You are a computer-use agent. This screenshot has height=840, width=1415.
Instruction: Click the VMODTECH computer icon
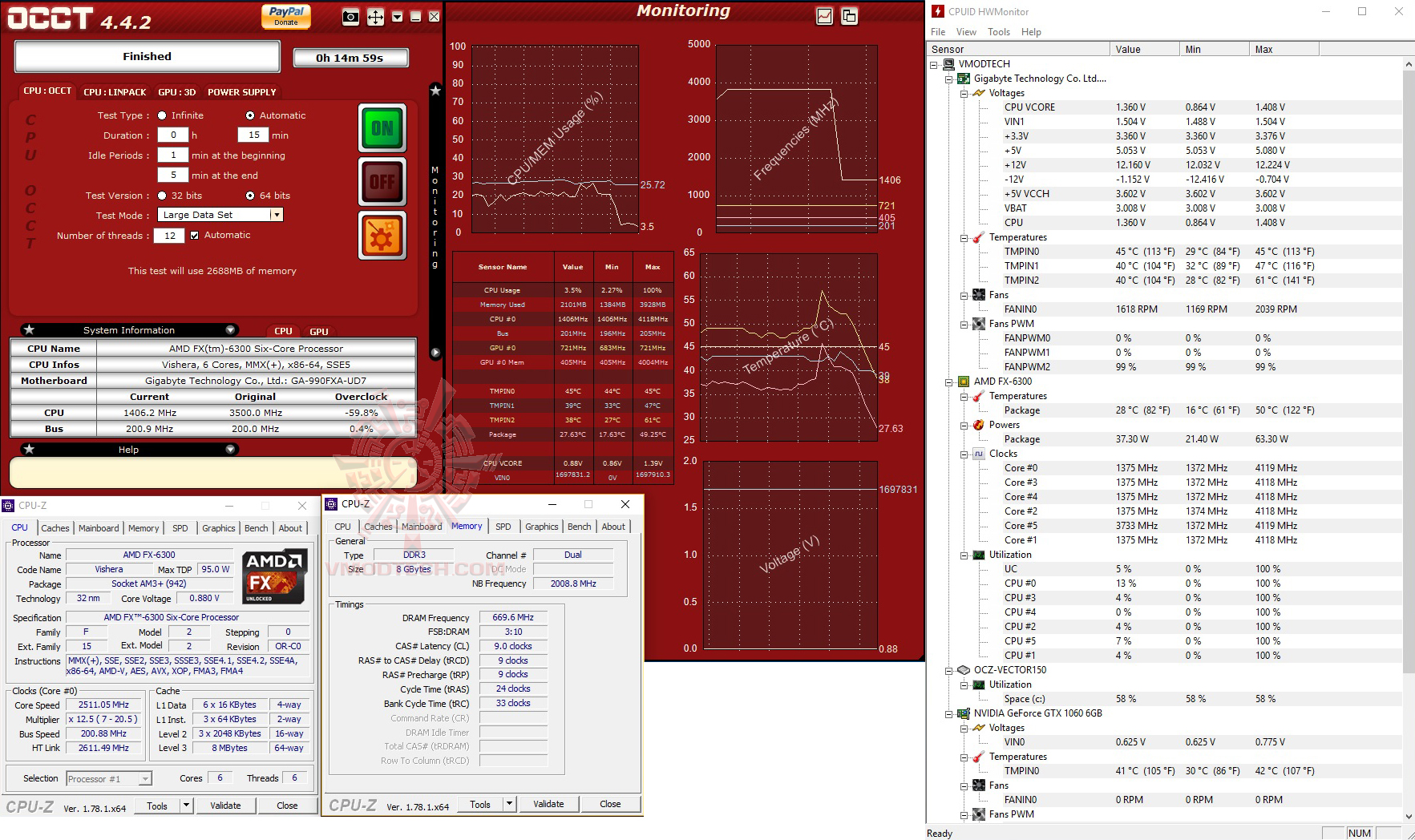[x=948, y=64]
